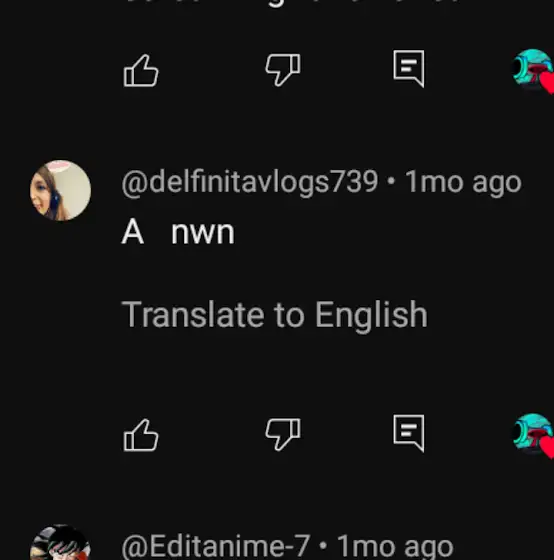
Task: Open replies for delfinitavlogs739's comment
Action: click(409, 433)
